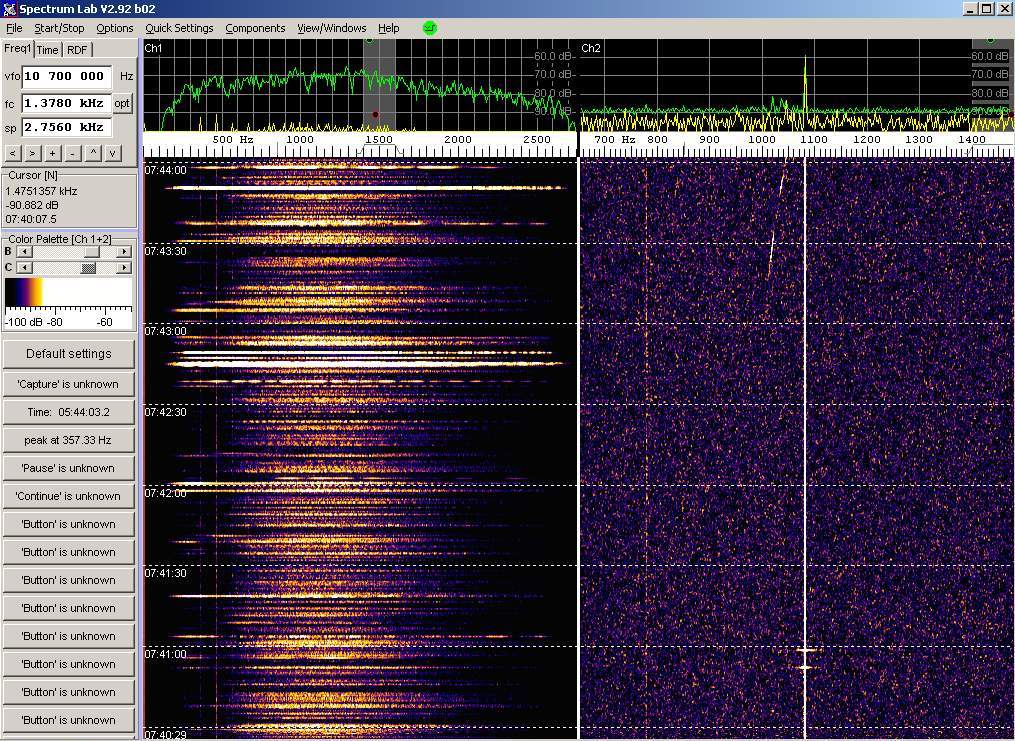Open the Components menu
The height and width of the screenshot is (741, 1015).
coord(255,28)
